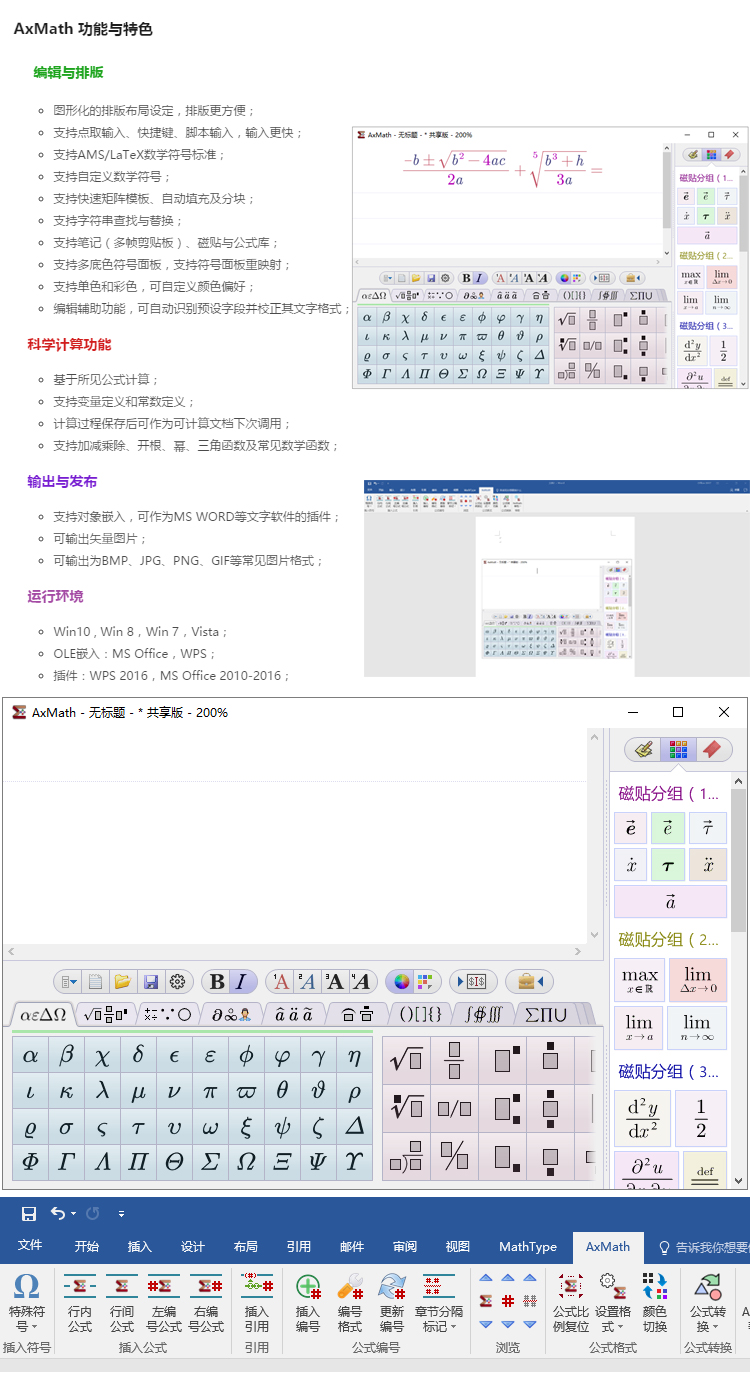
Task: Insert the slanted fraction % template
Action: click(x=454, y=1156)
